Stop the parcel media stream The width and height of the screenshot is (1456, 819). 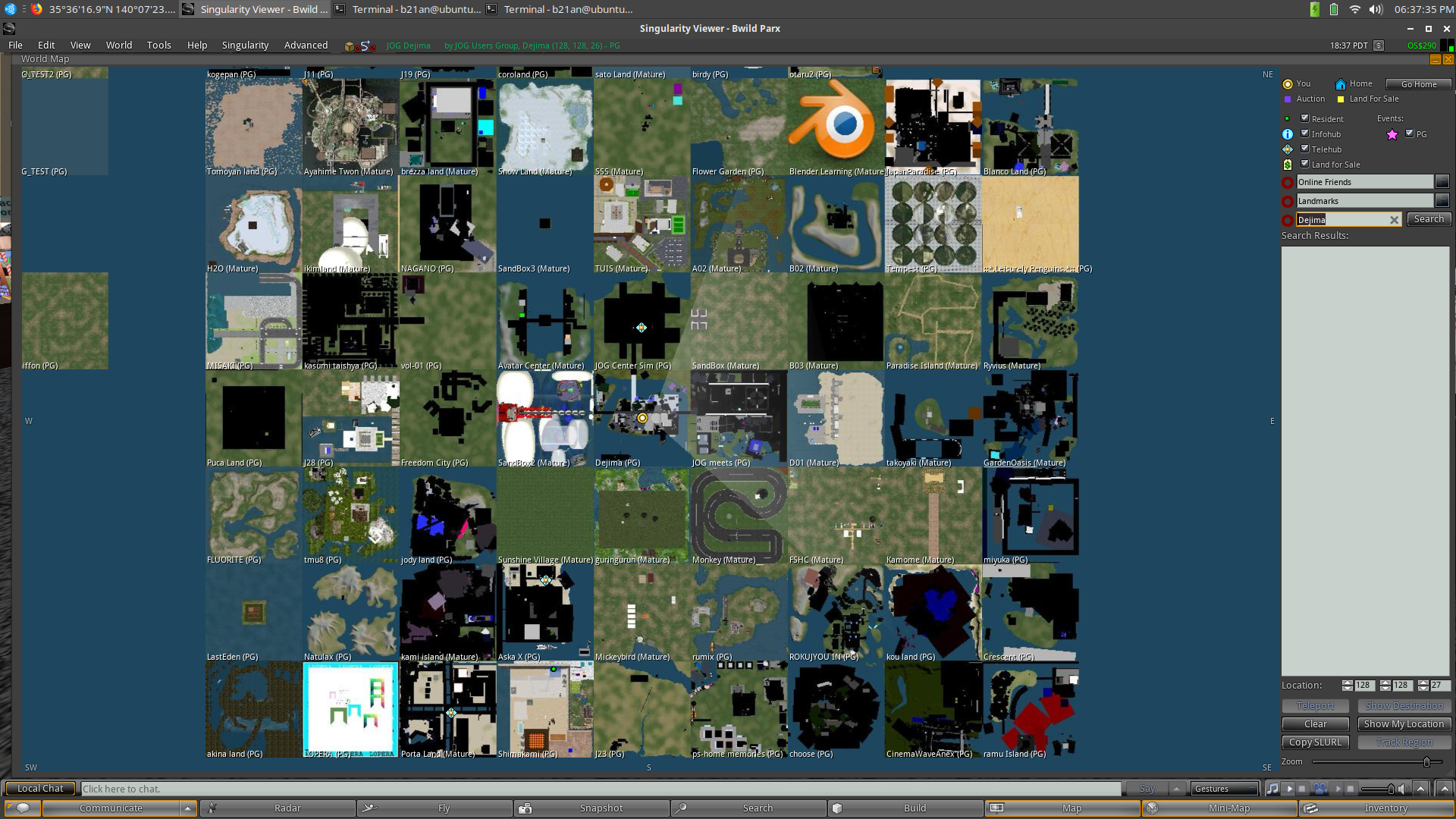coord(1351,789)
